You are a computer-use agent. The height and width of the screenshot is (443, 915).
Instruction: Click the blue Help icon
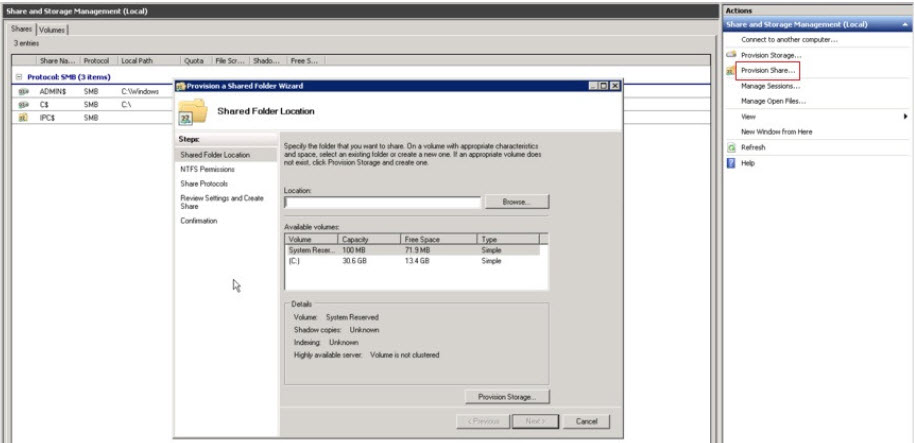[731, 163]
